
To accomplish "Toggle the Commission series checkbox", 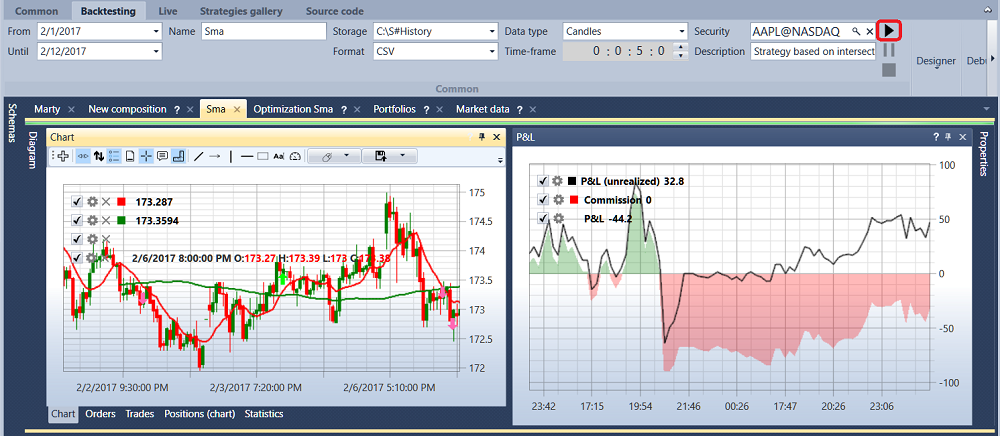I will pos(543,200).
